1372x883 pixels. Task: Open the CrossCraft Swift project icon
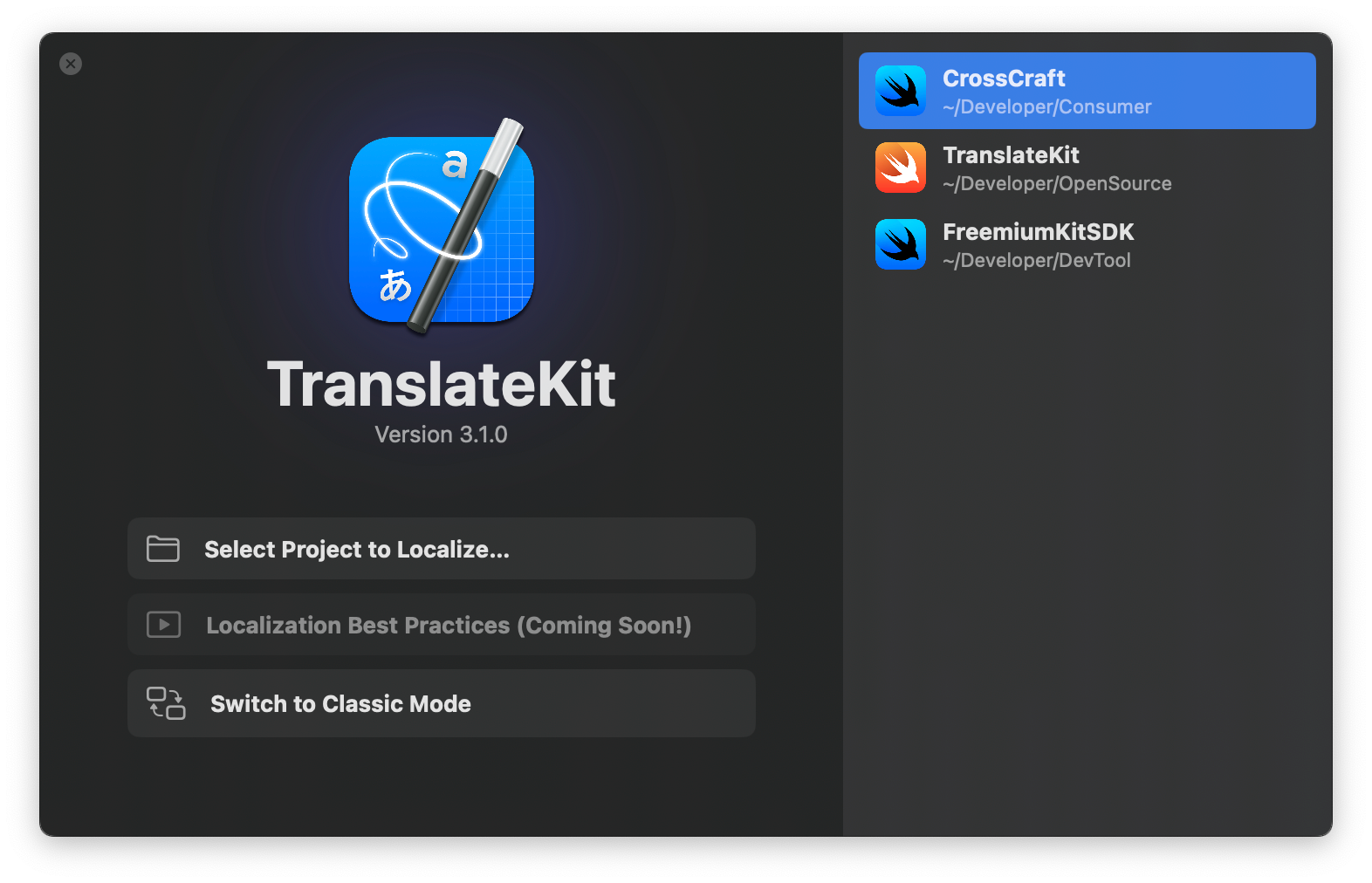900,91
